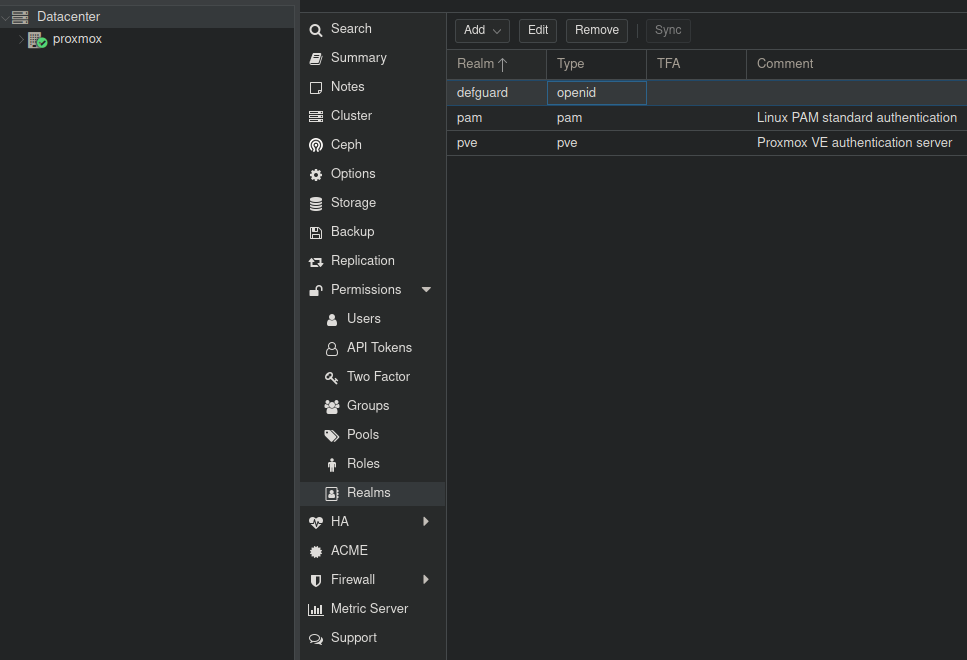Viewport: 967px width, 660px height.
Task: Click the Pools tags icon
Action: point(332,435)
